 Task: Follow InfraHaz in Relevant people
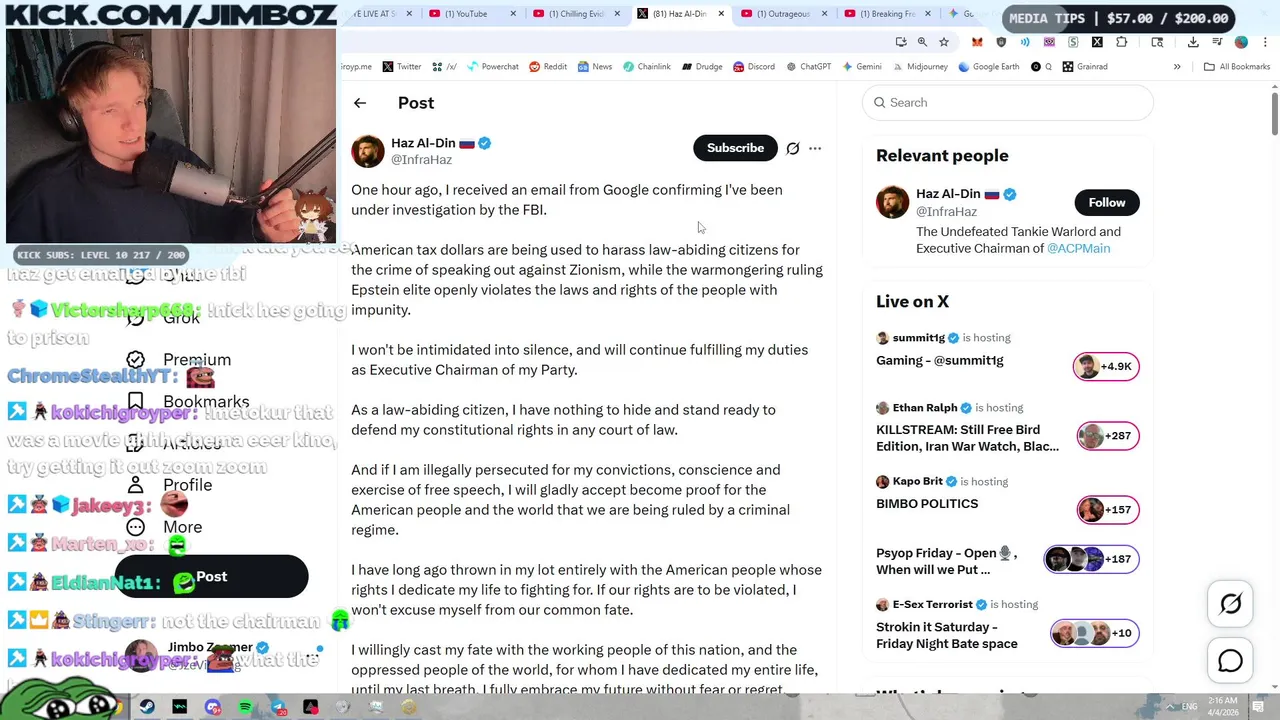[1106, 203]
